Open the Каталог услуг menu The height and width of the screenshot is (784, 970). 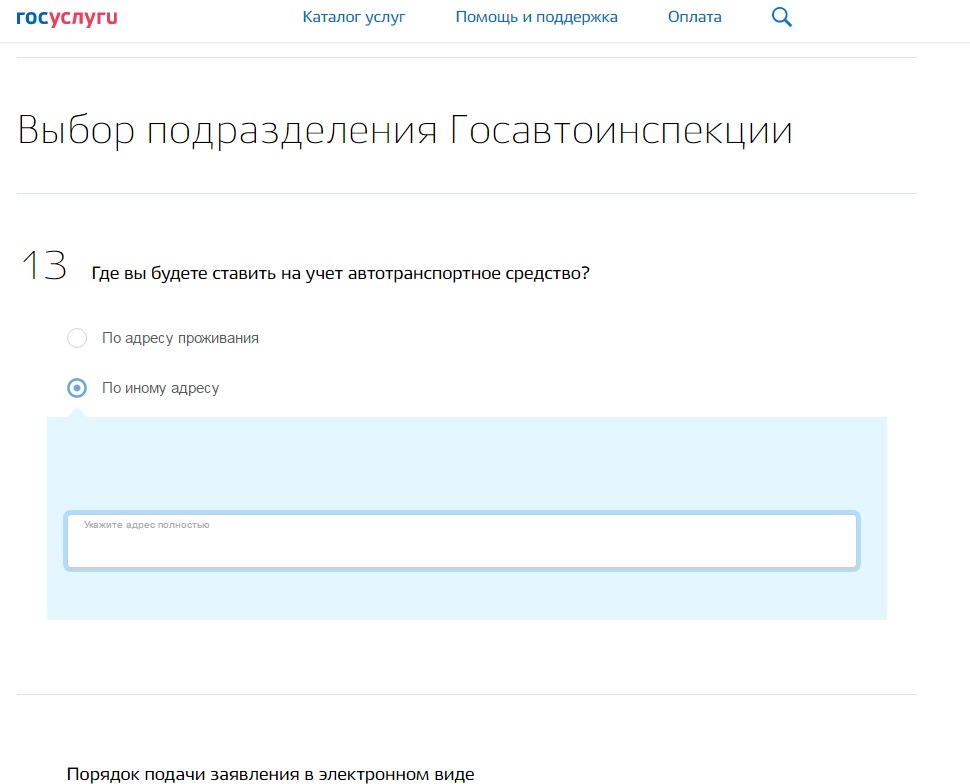pos(354,17)
